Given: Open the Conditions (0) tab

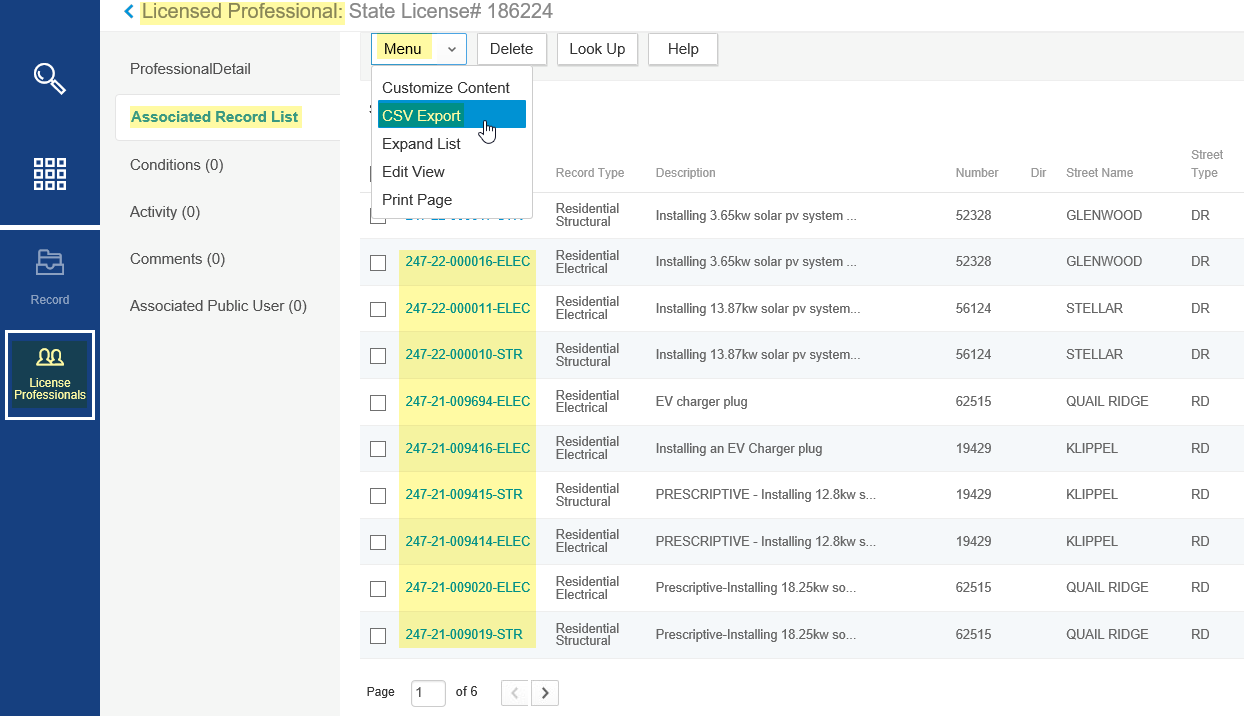Looking at the screenshot, I should click(x=177, y=165).
